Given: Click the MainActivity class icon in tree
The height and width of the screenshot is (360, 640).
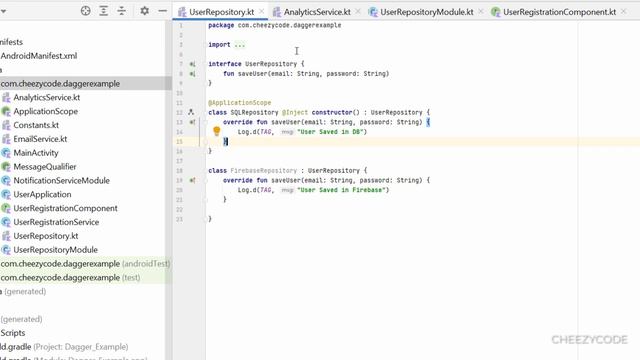Looking at the screenshot, I should 6,153.
